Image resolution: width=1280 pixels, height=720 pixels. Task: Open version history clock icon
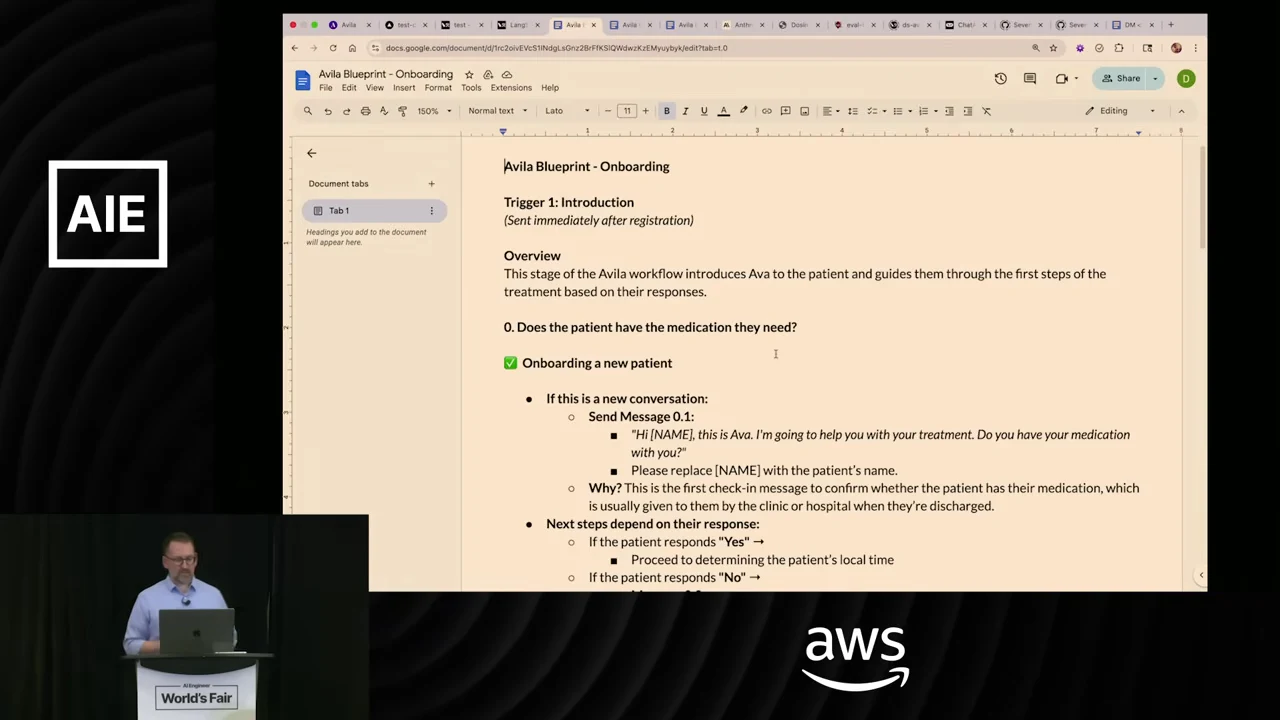1000,78
